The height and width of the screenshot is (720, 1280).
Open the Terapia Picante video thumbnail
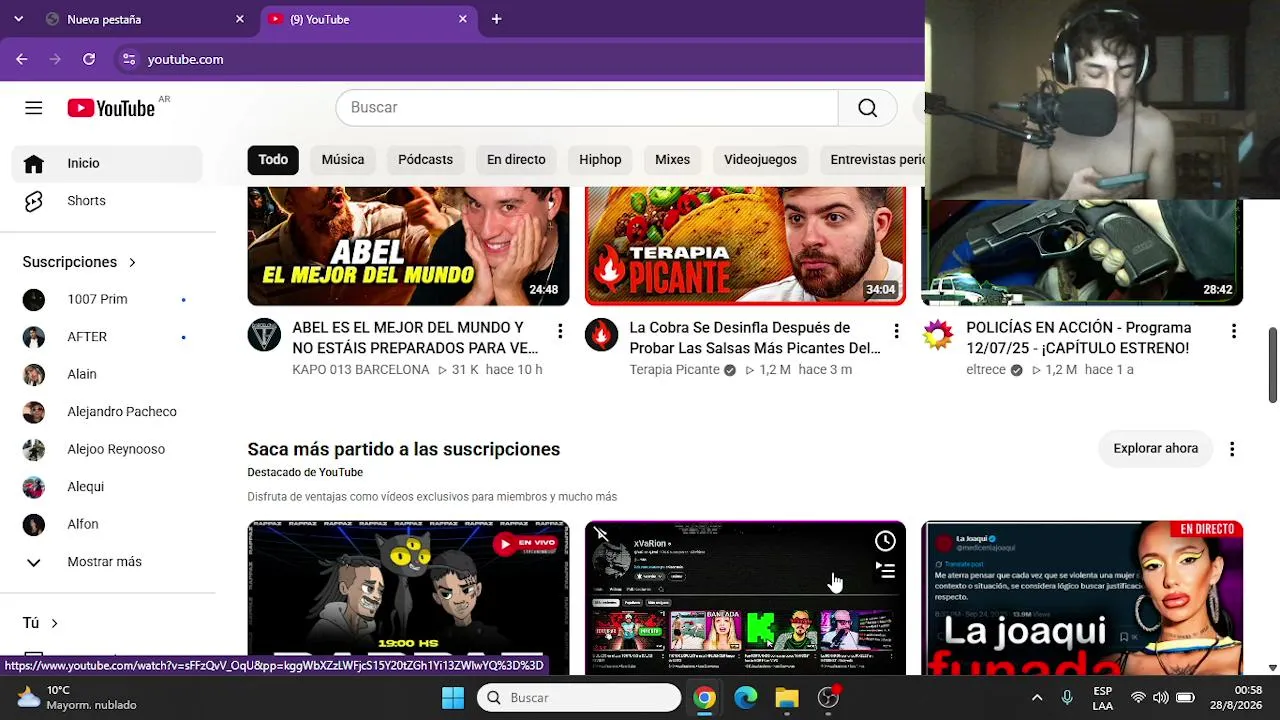pyautogui.click(x=745, y=246)
